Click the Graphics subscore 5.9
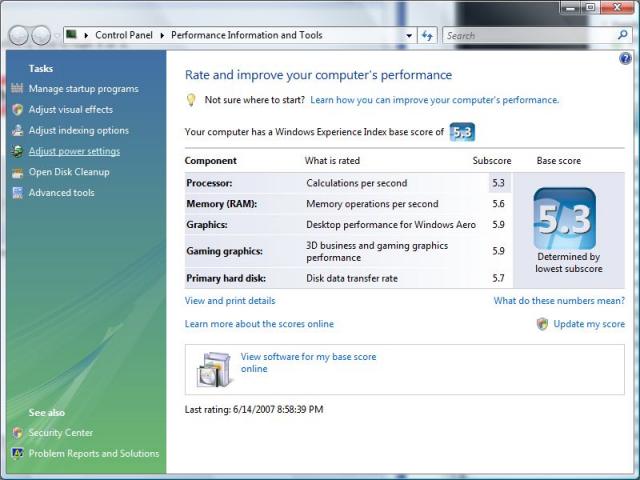Screen dimensions: 640x480 498,224
